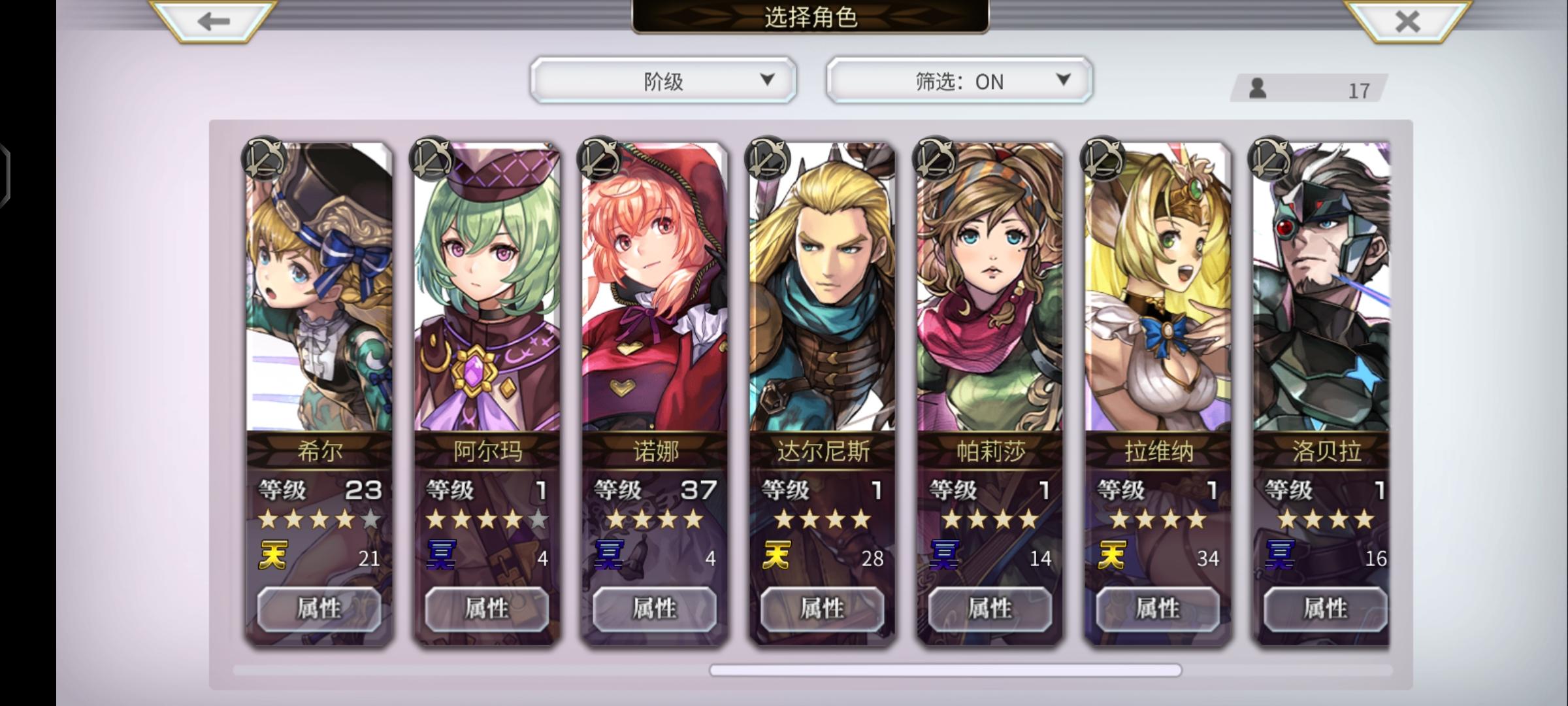Open 属性 for 洛贝拉

pyautogui.click(x=1326, y=609)
